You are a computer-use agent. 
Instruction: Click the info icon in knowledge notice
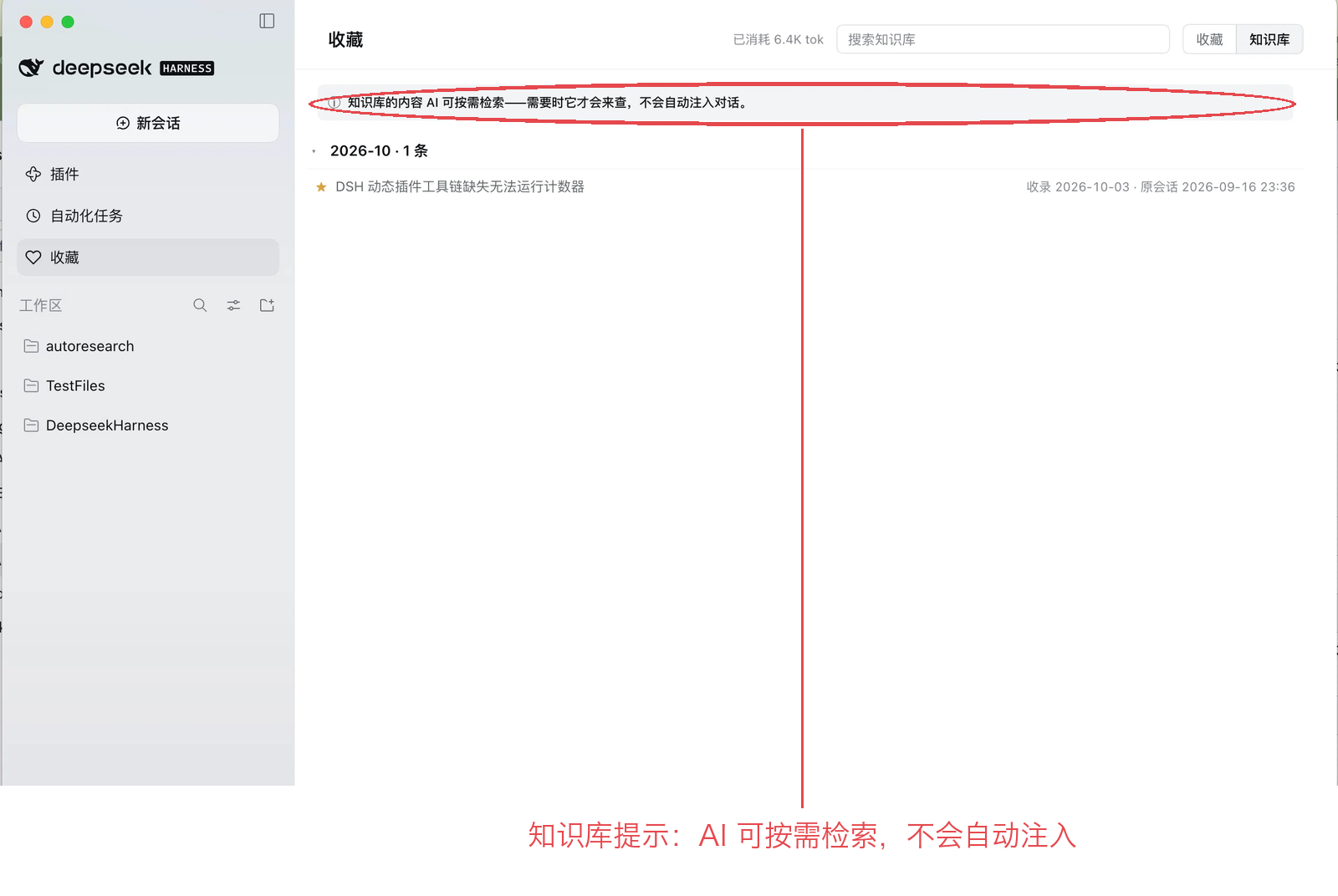(x=334, y=103)
